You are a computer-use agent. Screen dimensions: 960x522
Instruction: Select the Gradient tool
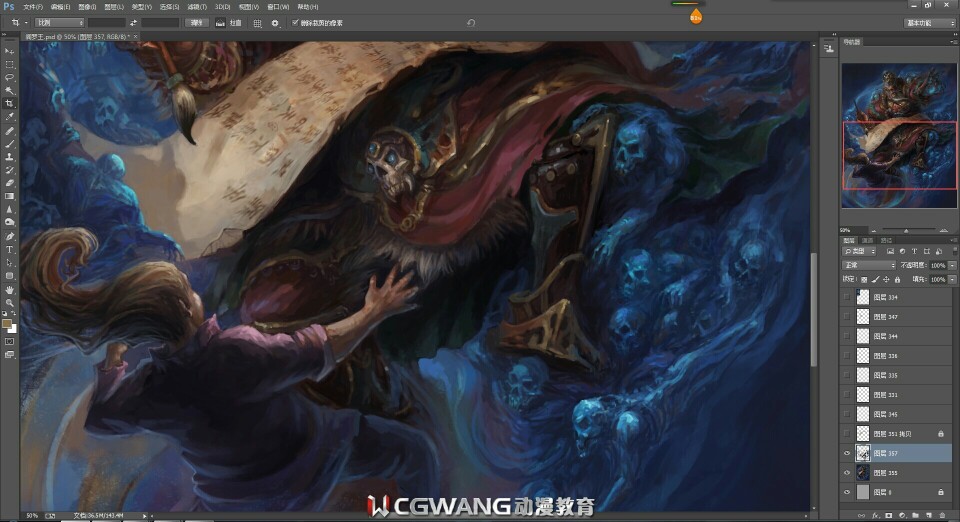coord(9,196)
